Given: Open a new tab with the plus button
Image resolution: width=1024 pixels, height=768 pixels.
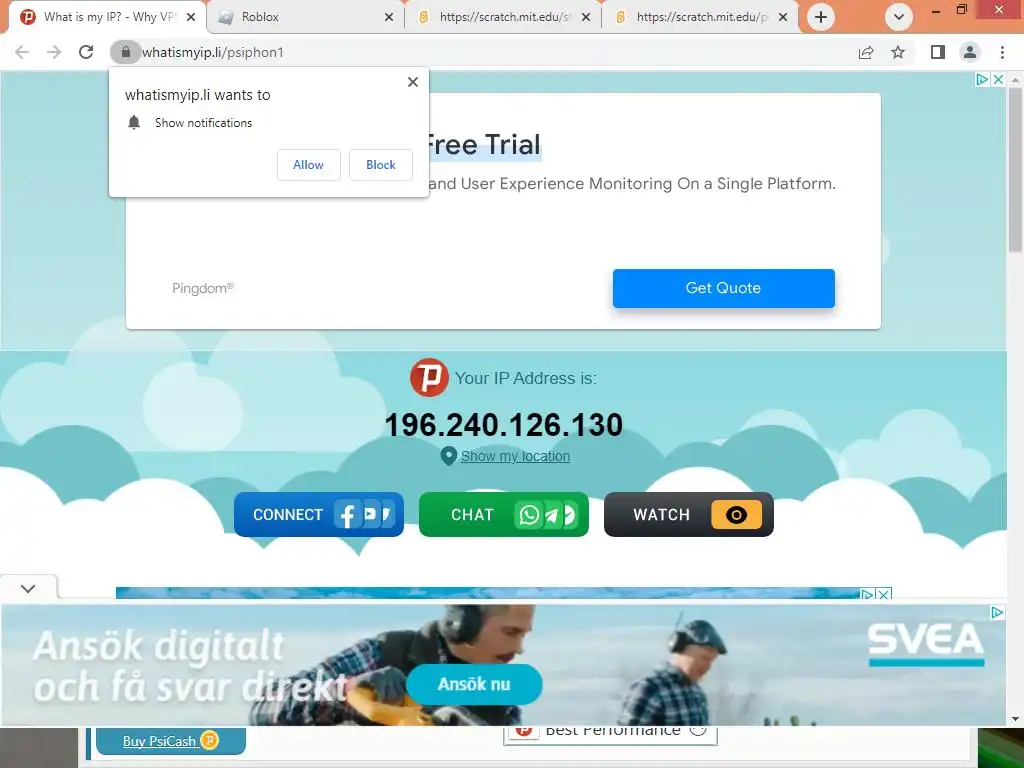Looking at the screenshot, I should tap(821, 17).
